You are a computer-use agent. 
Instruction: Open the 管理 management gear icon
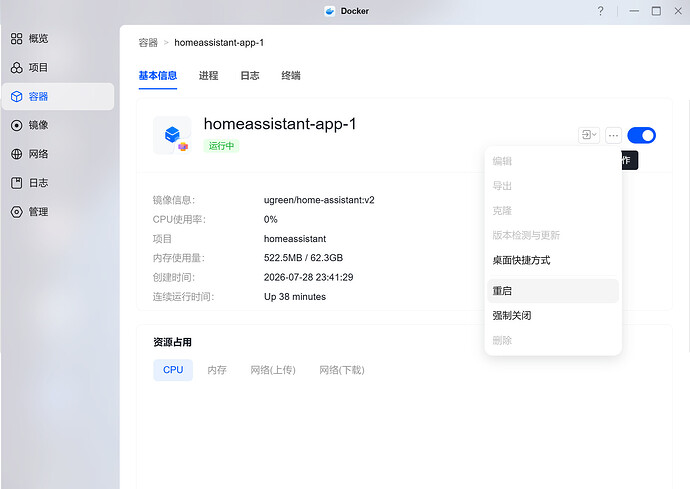click(x=16, y=212)
